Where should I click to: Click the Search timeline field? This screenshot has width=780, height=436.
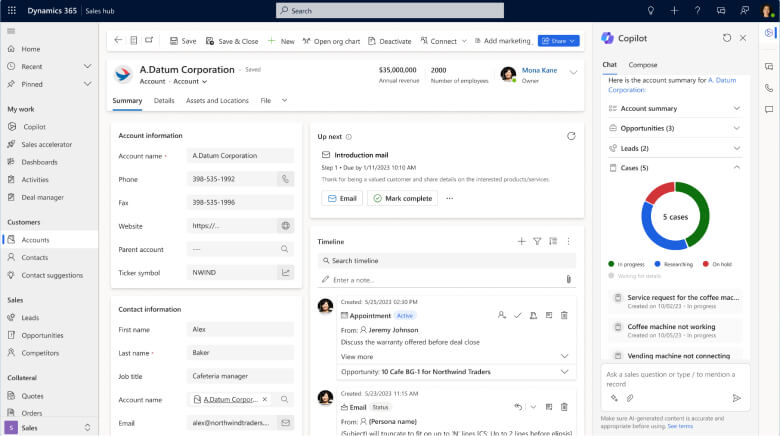click(445, 261)
